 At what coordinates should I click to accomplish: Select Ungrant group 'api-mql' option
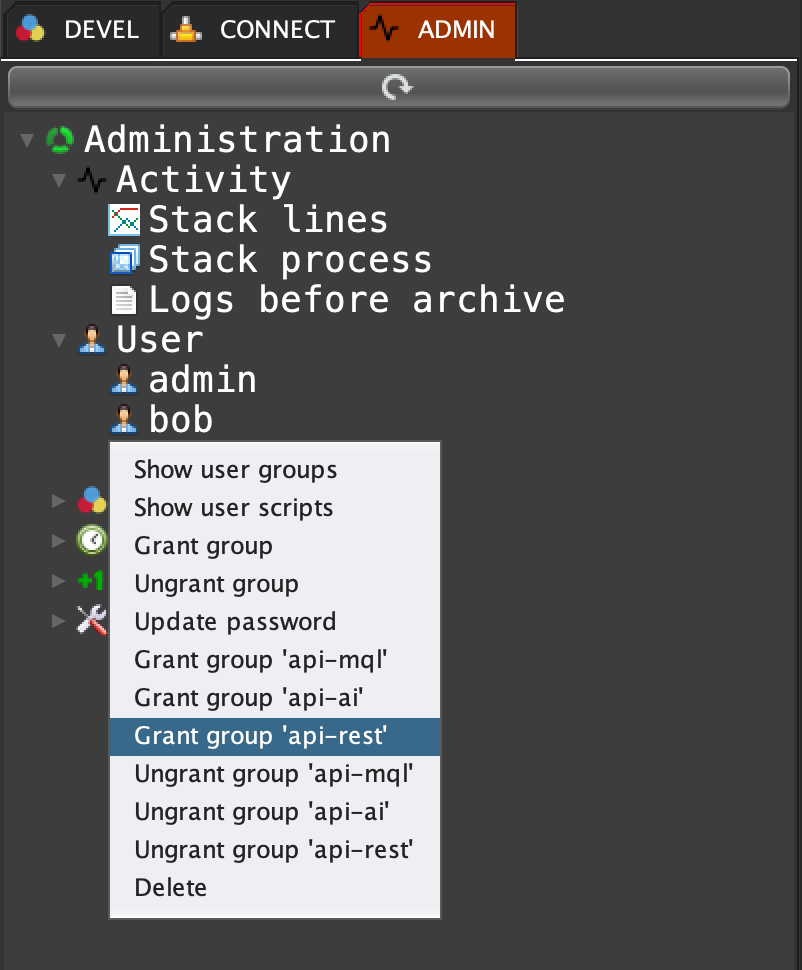[x=273, y=774]
